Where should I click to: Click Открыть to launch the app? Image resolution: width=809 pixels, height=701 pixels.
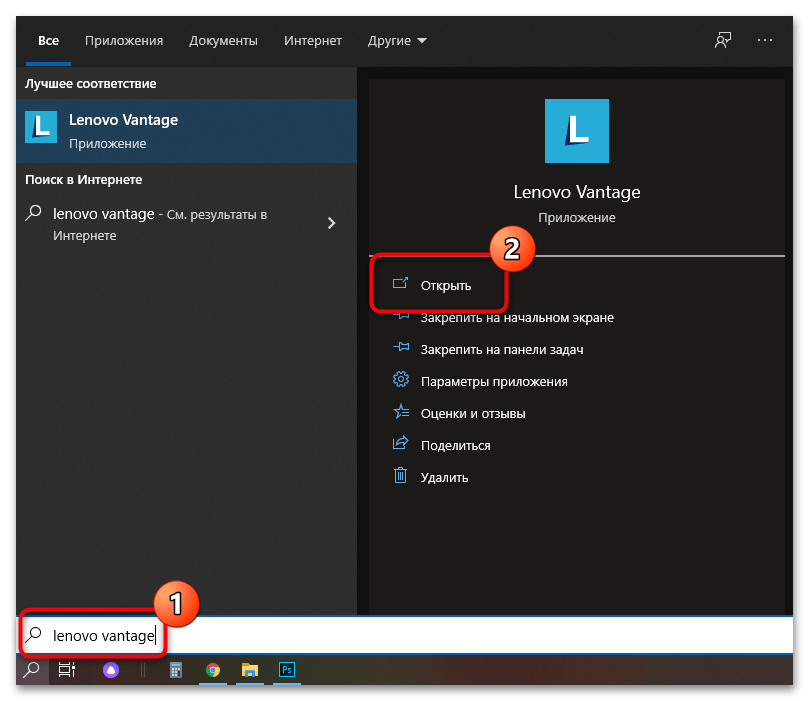coord(445,285)
